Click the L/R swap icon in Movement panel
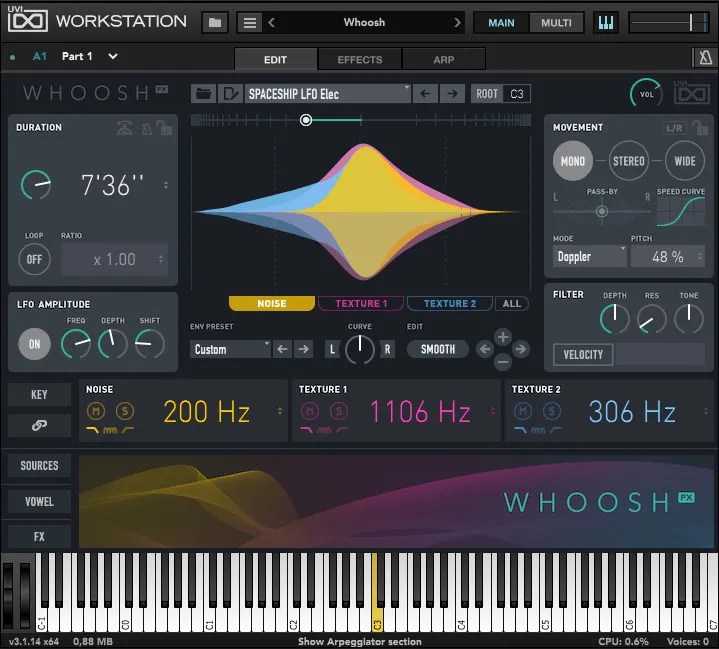Image resolution: width=719 pixels, height=649 pixels. tap(674, 128)
